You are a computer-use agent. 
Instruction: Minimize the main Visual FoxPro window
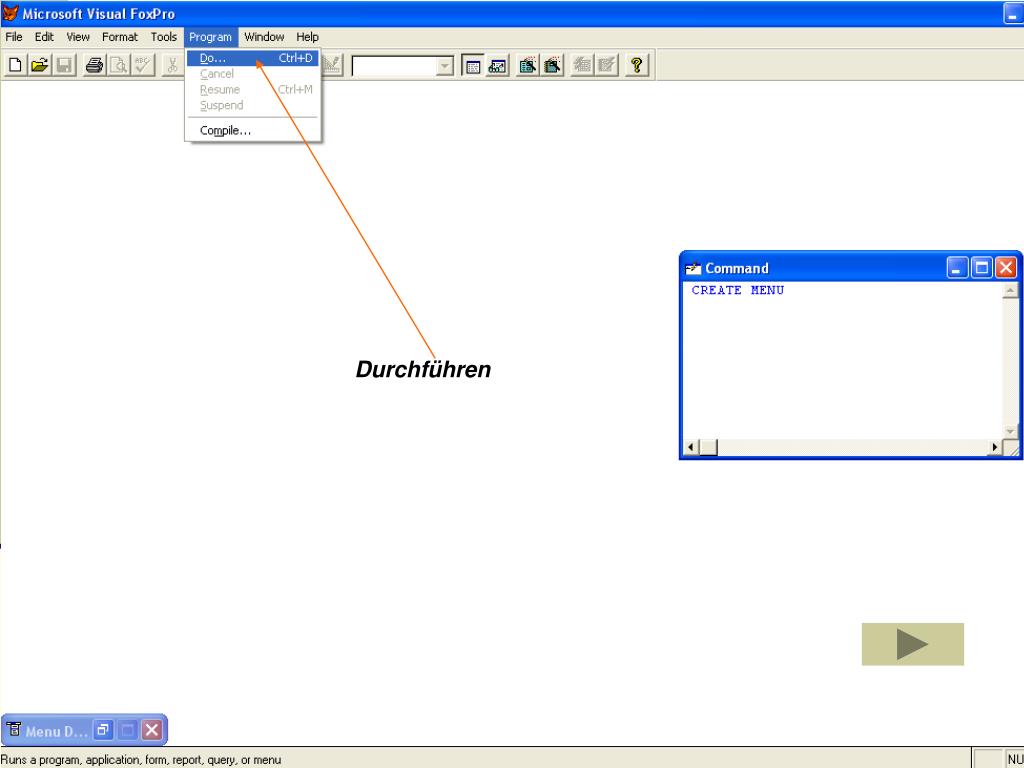pyautogui.click(x=1012, y=13)
